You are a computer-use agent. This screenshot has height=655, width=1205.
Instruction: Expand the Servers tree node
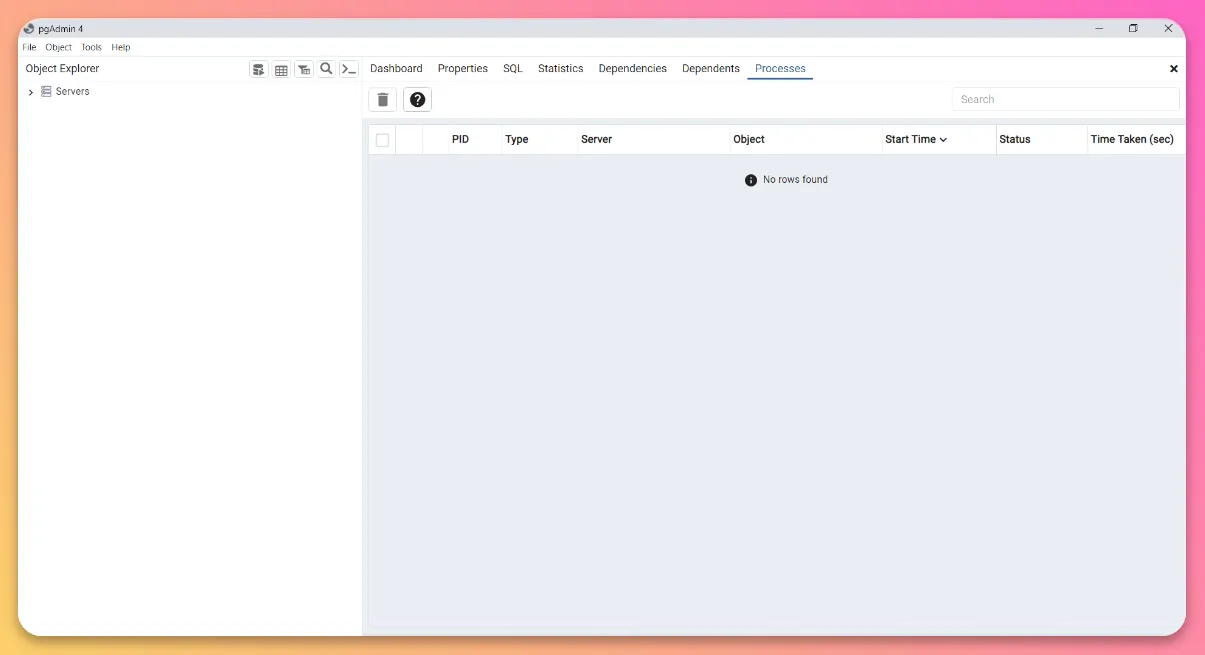click(31, 92)
